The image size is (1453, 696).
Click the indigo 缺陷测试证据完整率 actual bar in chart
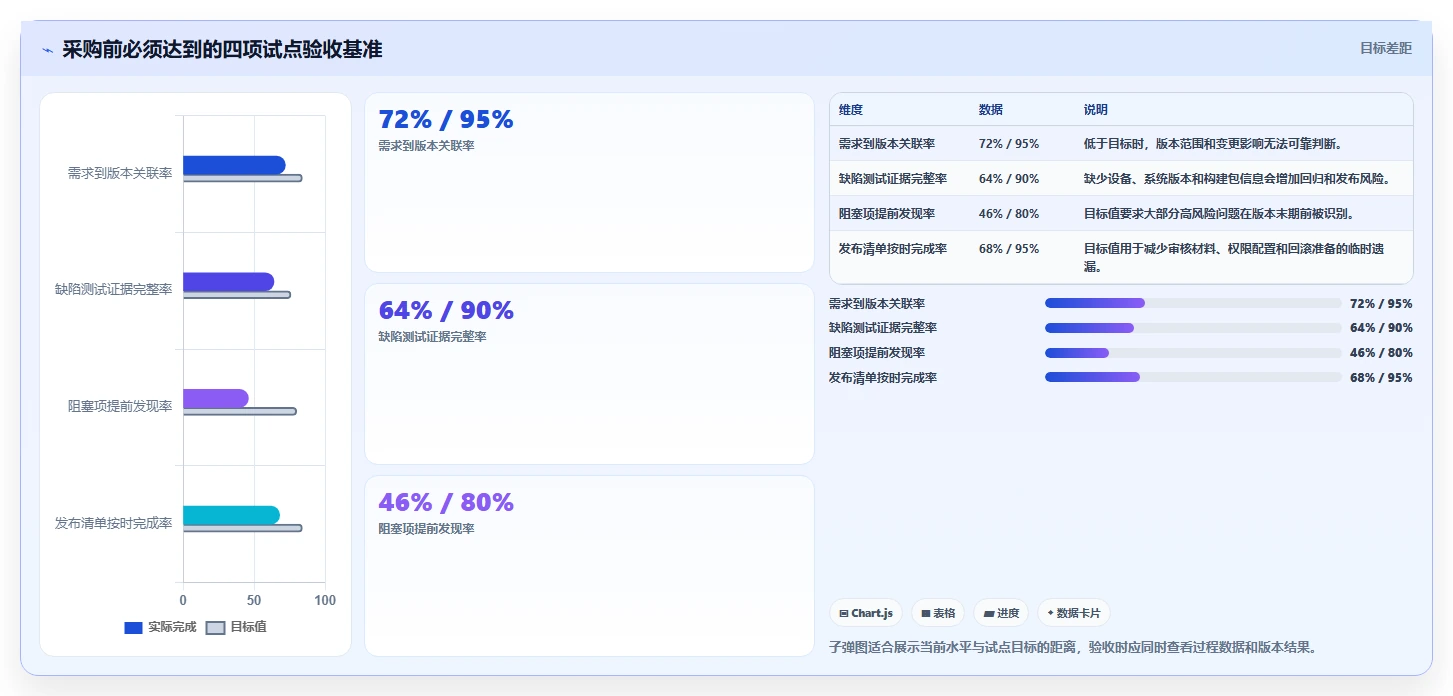(x=228, y=282)
